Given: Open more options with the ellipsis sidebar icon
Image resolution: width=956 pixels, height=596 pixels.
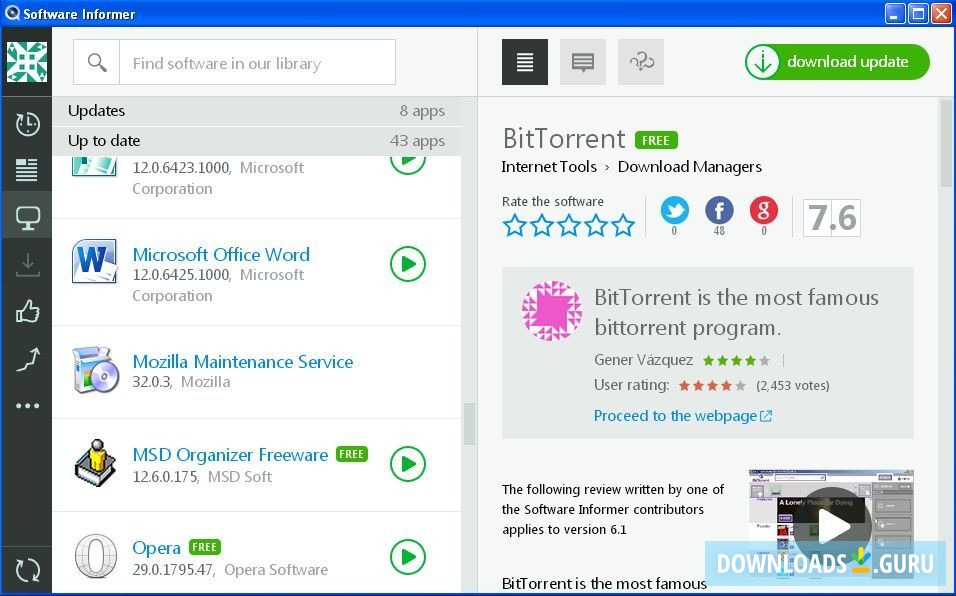Looking at the screenshot, I should (27, 405).
